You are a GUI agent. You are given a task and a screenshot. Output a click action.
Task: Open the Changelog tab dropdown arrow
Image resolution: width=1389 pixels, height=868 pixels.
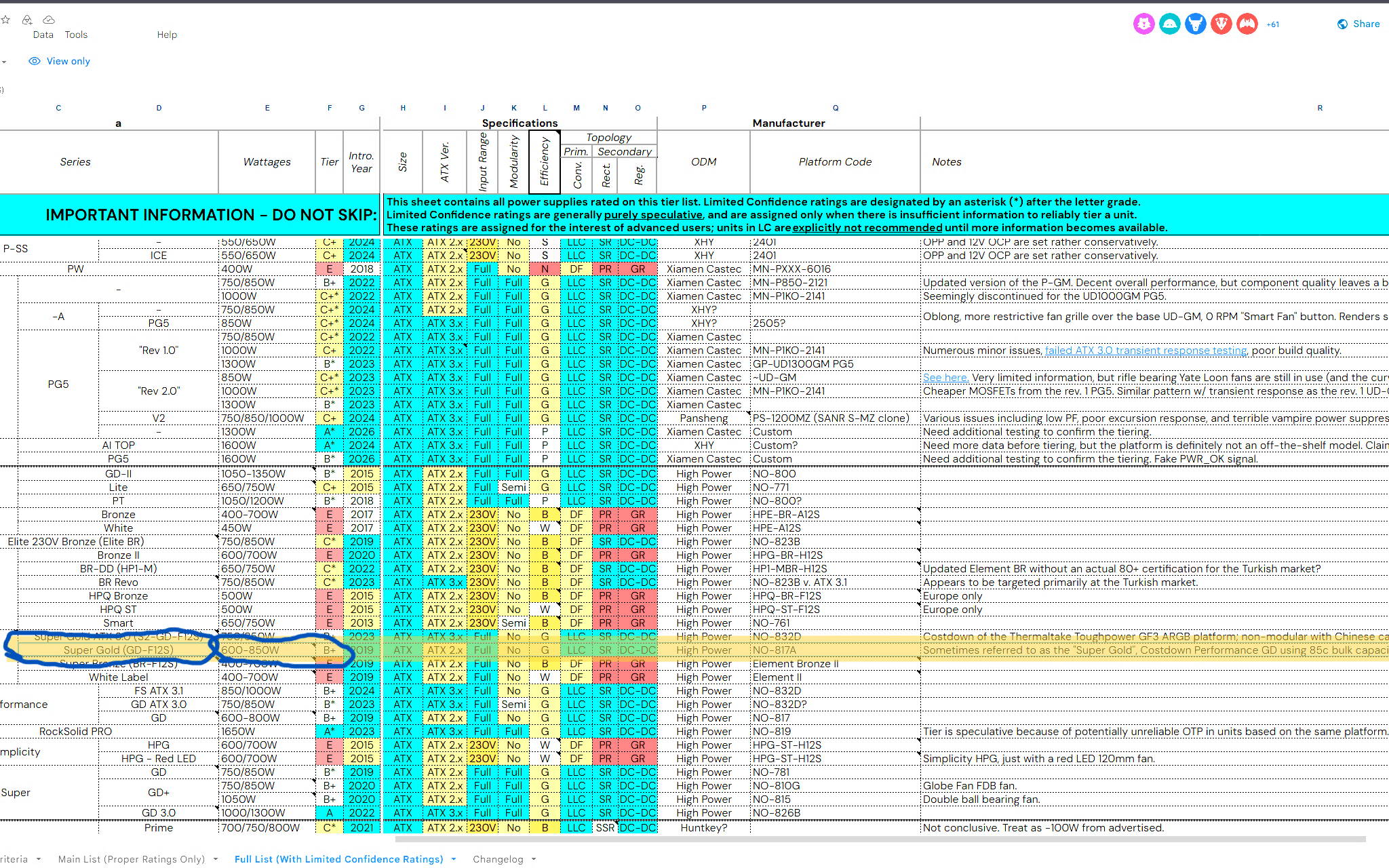(x=534, y=859)
